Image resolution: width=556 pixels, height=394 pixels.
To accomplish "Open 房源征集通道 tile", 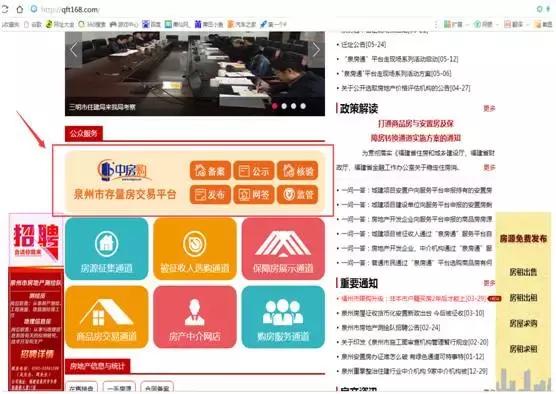I will 106,249.
